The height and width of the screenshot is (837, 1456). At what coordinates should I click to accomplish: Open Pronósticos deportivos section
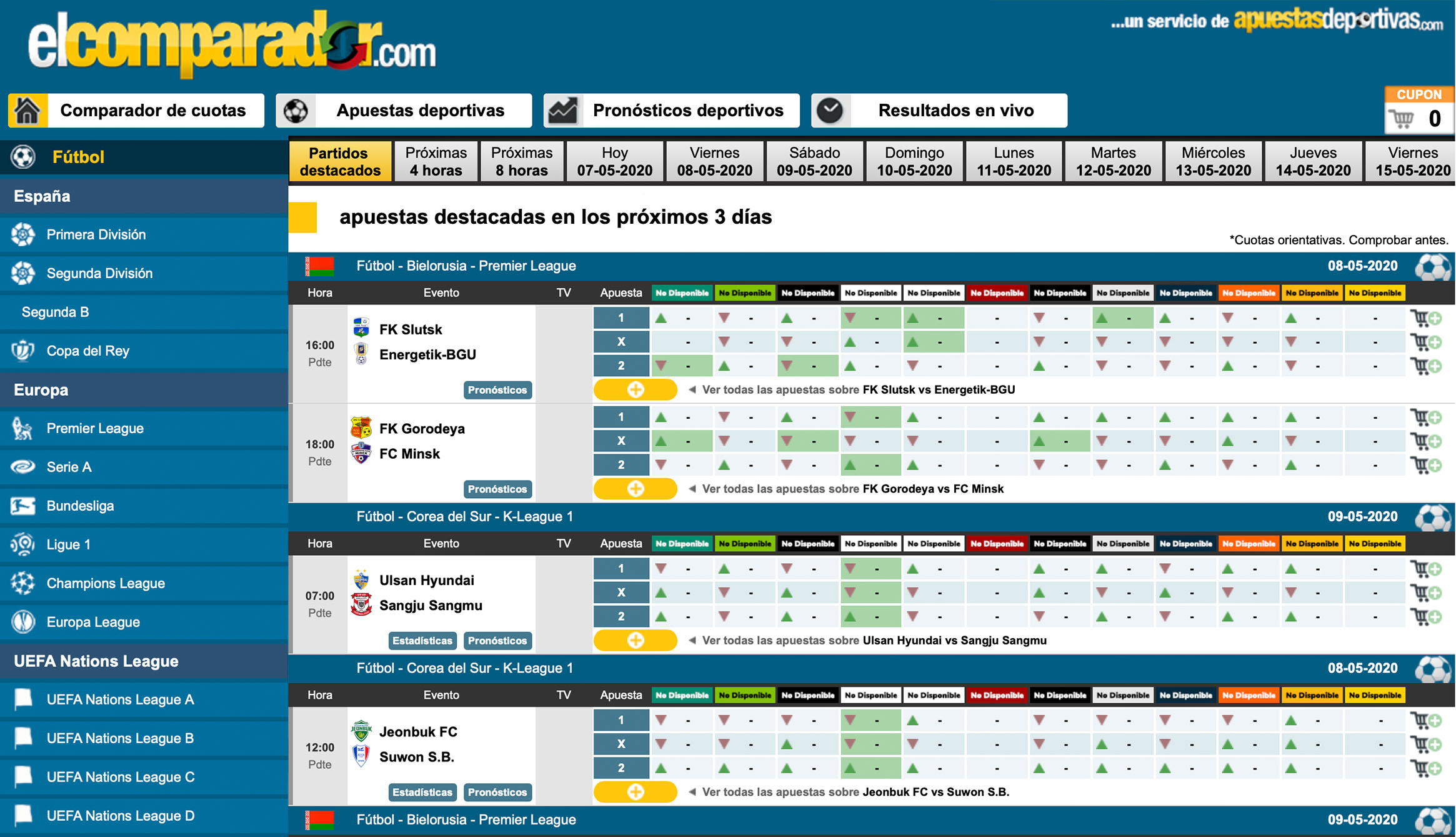coord(672,111)
